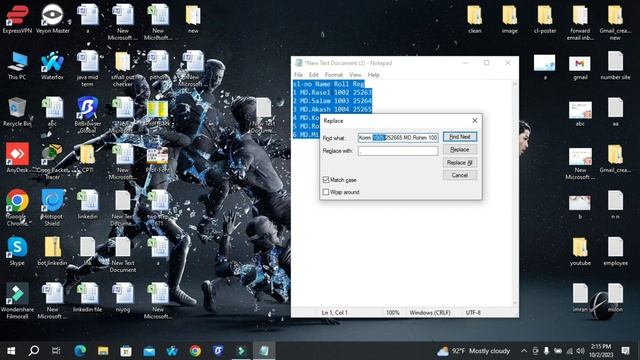This screenshot has width=640, height=360.
Task: Open Microsoft Store from the taskbar
Action: click(x=126, y=351)
